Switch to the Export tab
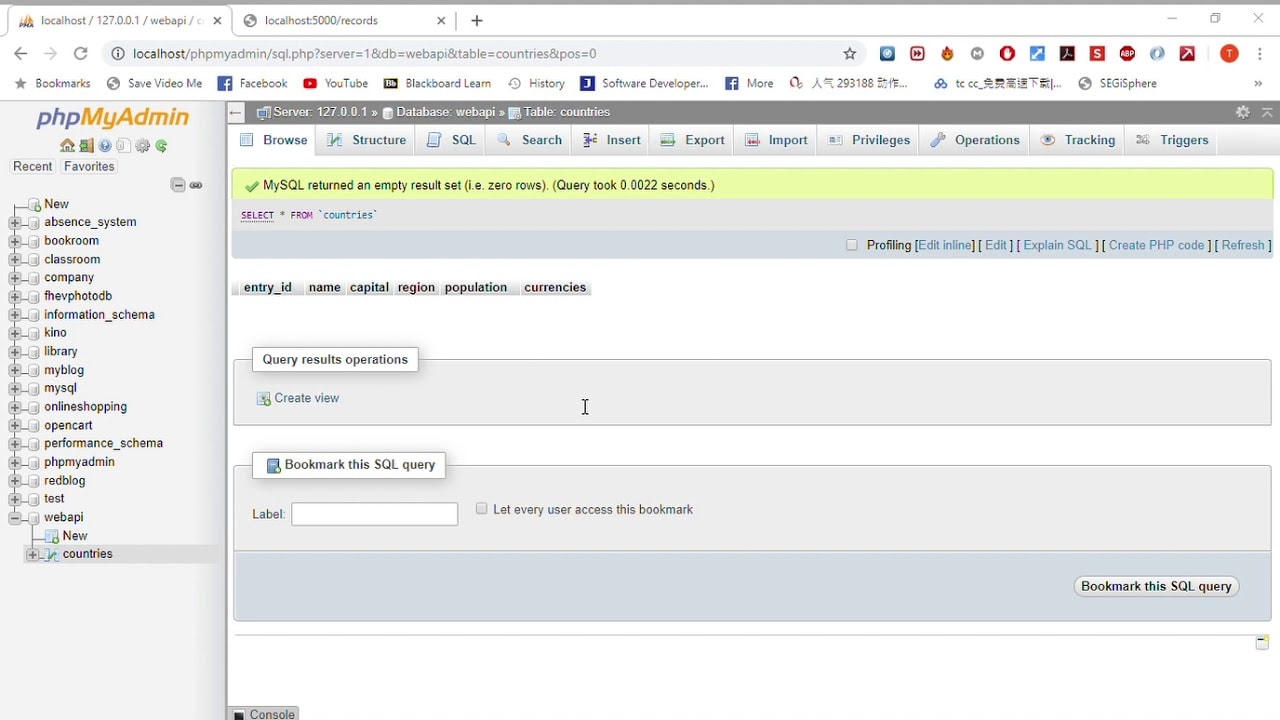The width and height of the screenshot is (1280, 720). click(693, 140)
